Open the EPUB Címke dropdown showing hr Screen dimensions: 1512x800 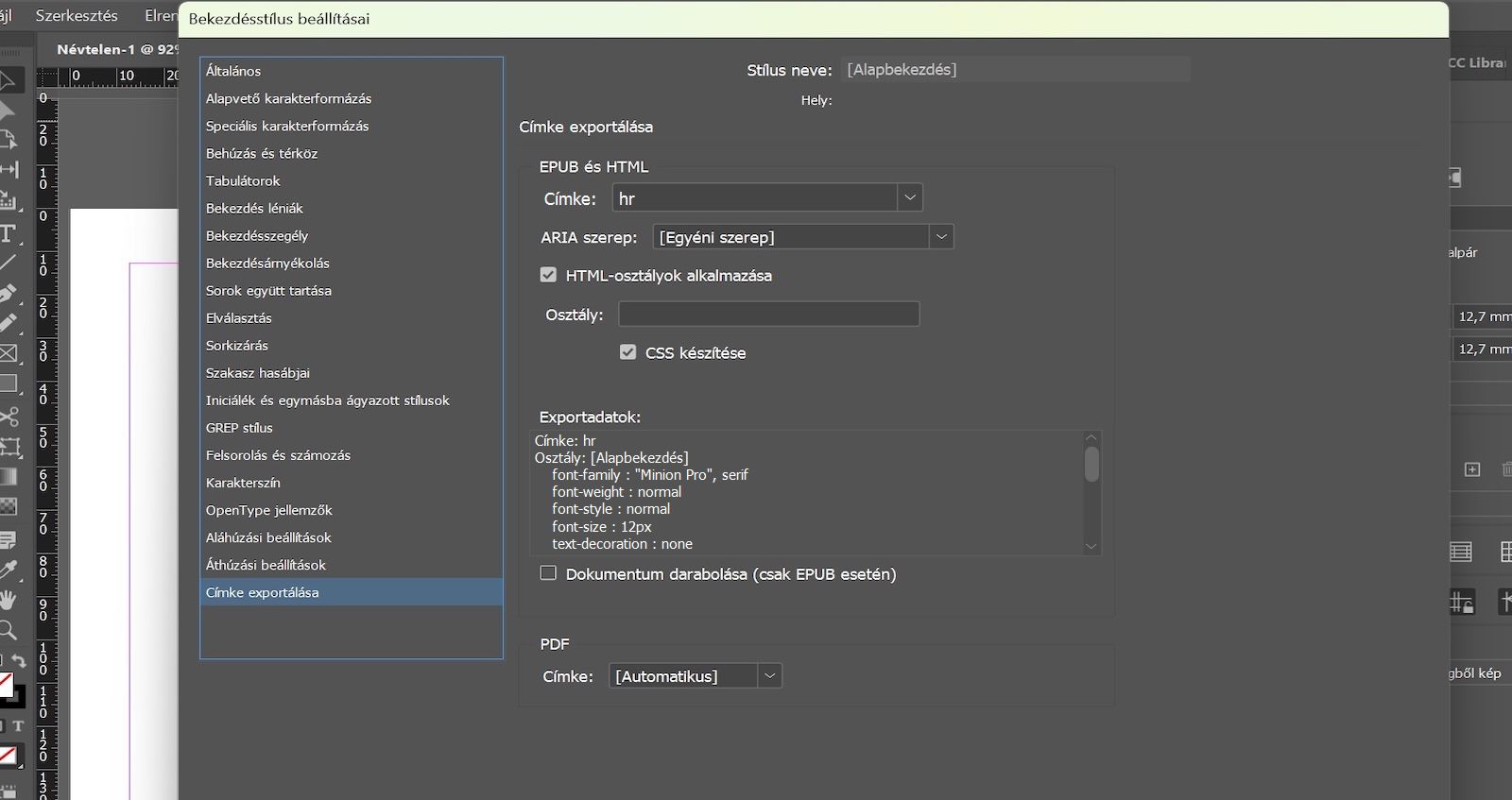909,198
